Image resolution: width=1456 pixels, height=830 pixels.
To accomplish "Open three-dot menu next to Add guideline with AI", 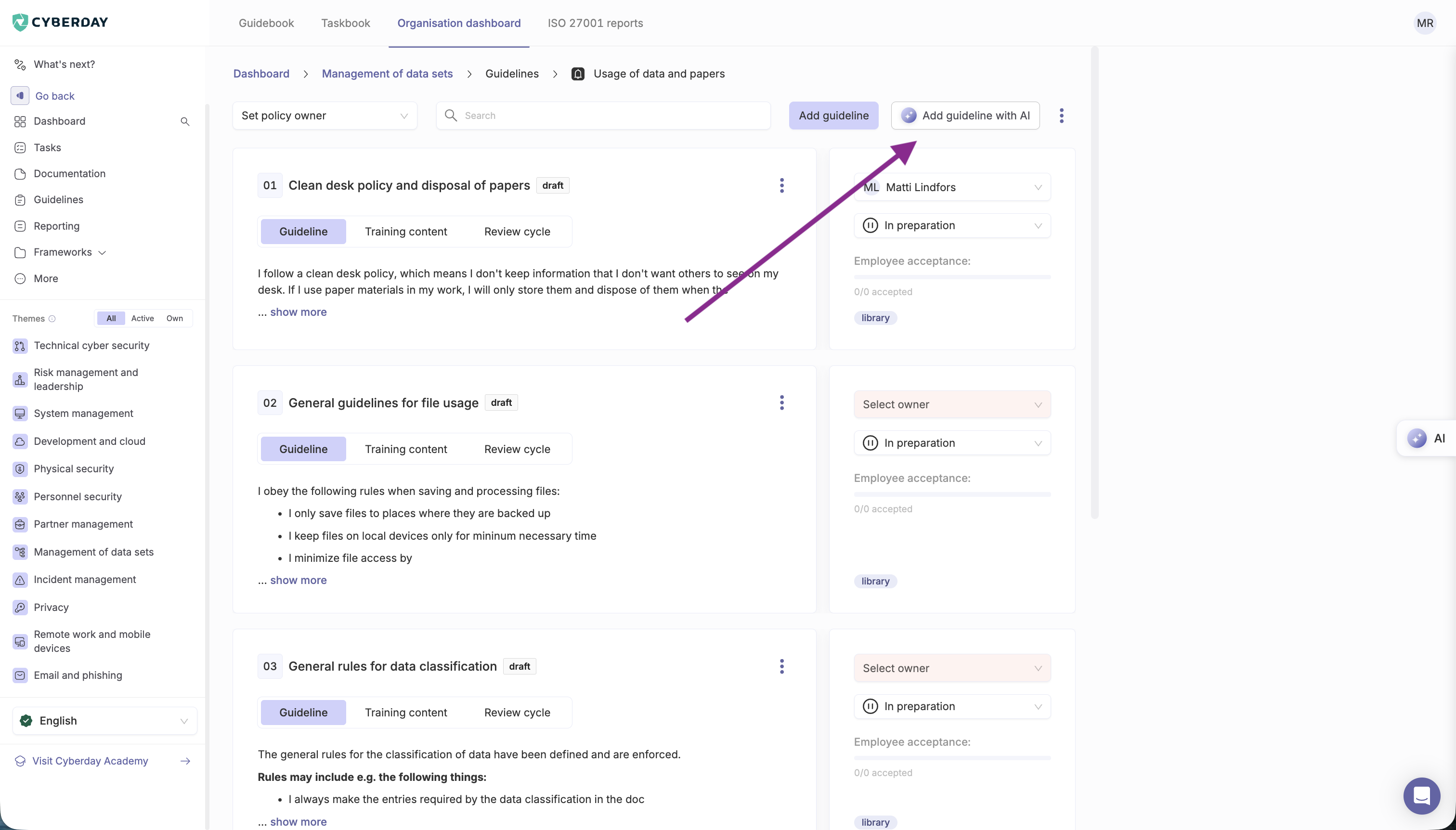I will pyautogui.click(x=1061, y=116).
